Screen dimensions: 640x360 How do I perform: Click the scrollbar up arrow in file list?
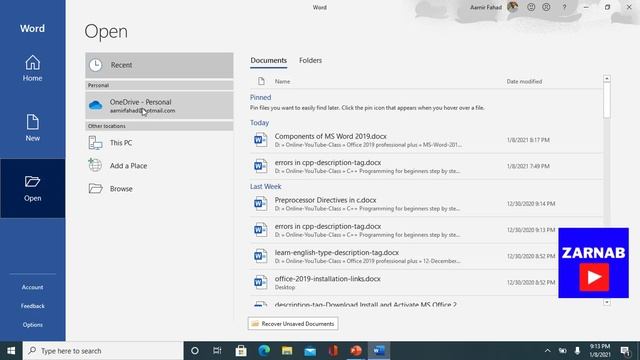pos(607,78)
